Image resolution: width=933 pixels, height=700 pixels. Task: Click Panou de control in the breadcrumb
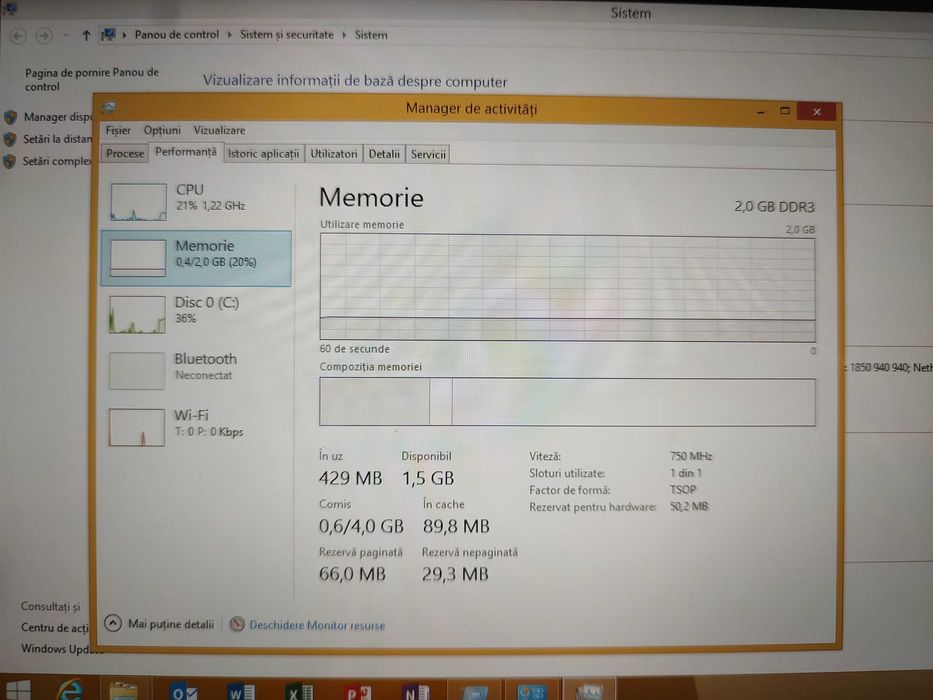pyautogui.click(x=177, y=35)
